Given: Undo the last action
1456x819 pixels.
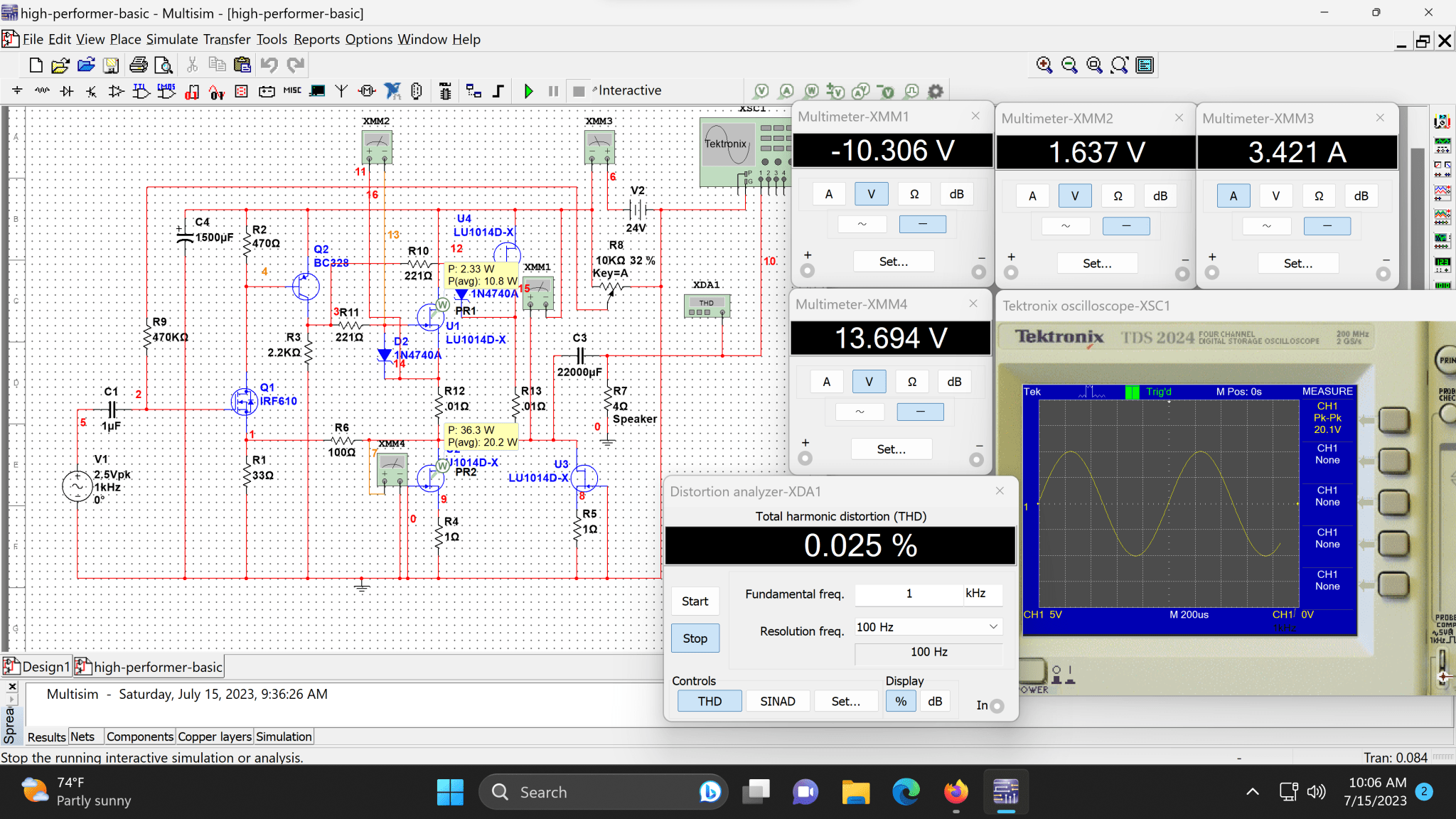Looking at the screenshot, I should click(269, 65).
